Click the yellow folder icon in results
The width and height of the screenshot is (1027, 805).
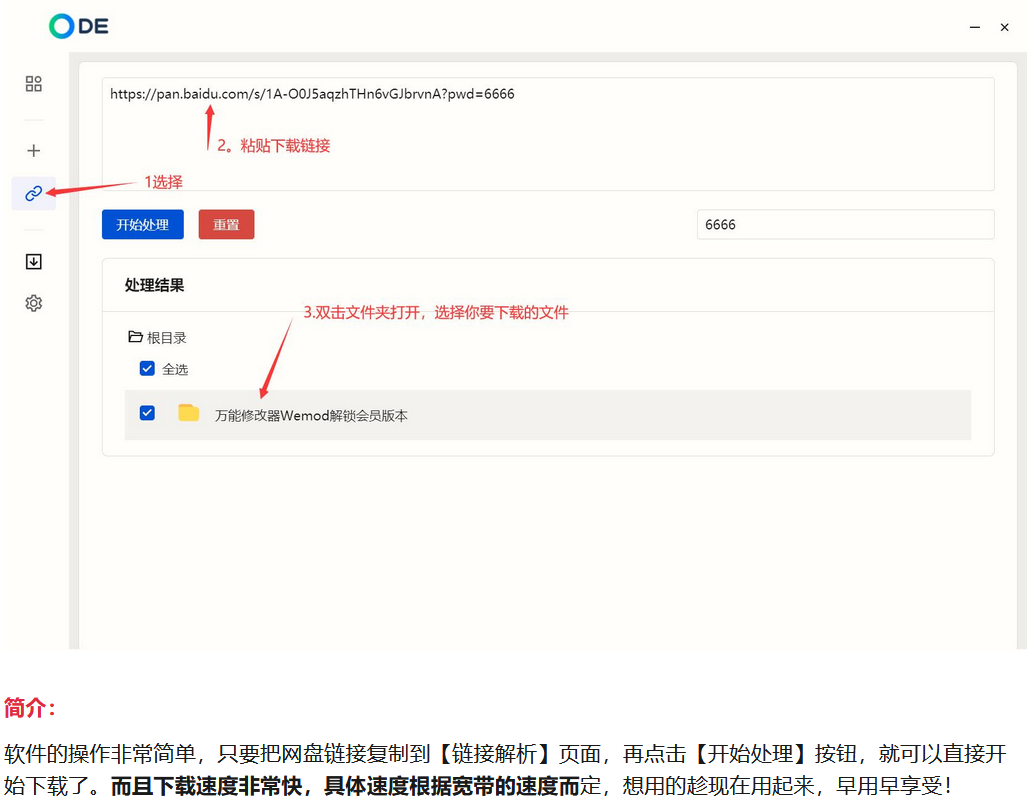click(188, 413)
